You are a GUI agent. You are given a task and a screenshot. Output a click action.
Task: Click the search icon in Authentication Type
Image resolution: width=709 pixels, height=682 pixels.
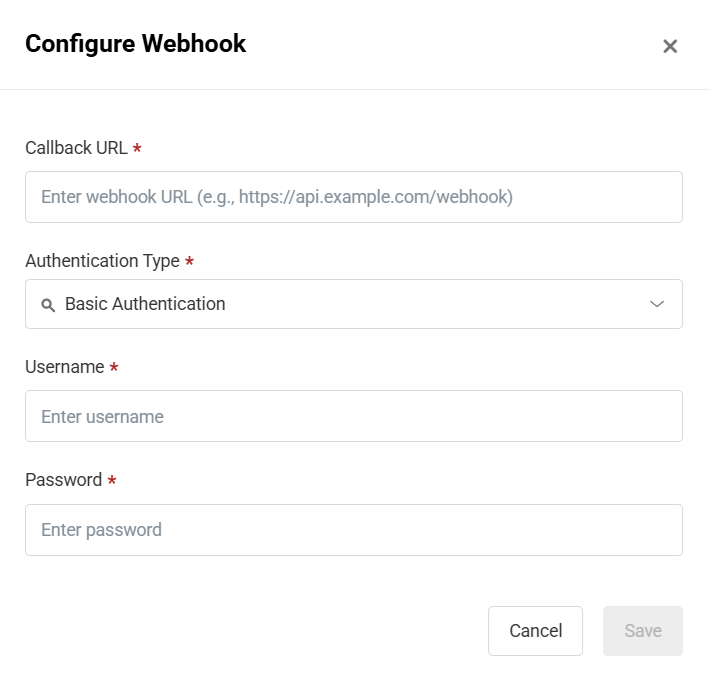[x=47, y=305]
